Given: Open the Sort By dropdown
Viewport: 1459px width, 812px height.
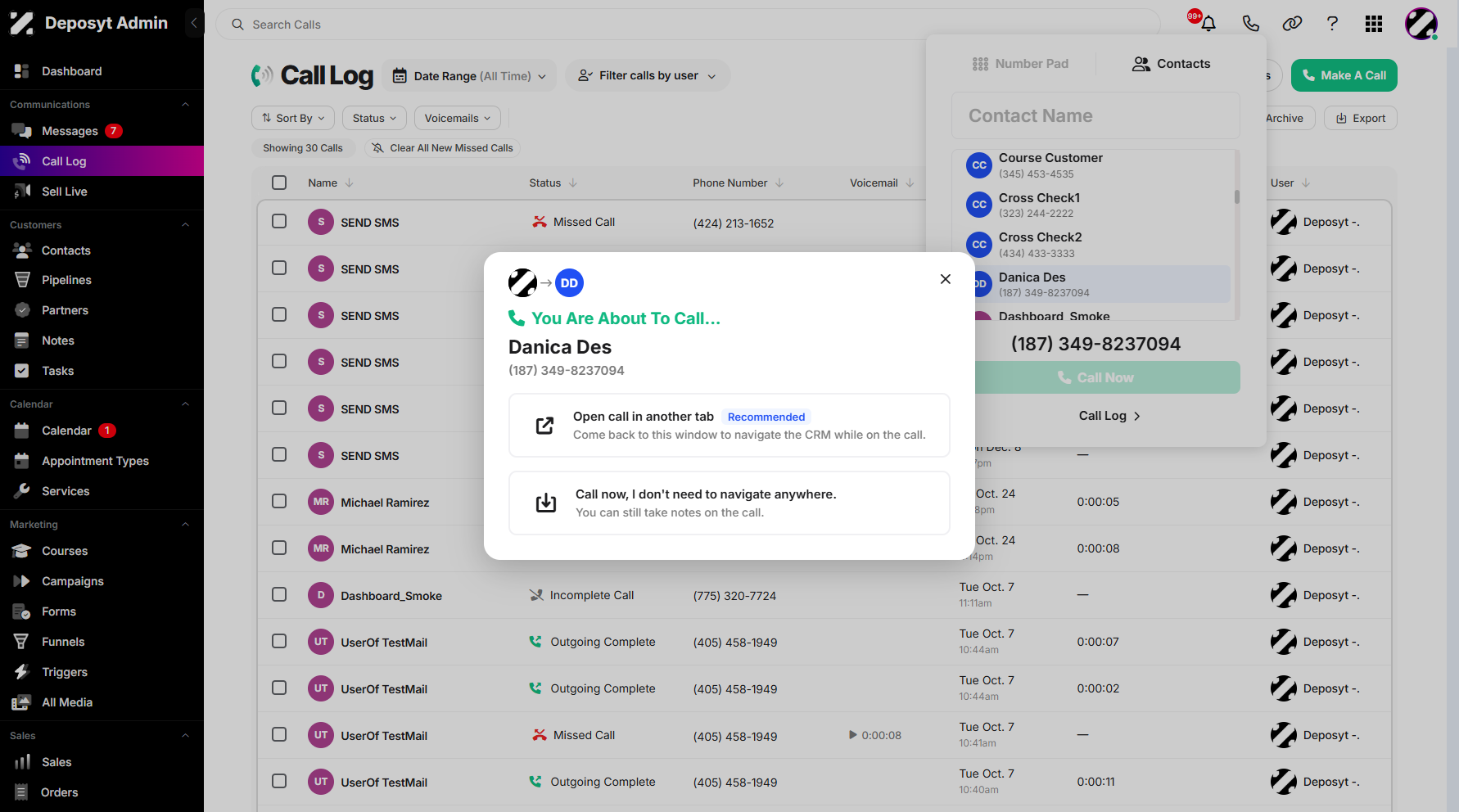Looking at the screenshot, I should click(x=293, y=118).
